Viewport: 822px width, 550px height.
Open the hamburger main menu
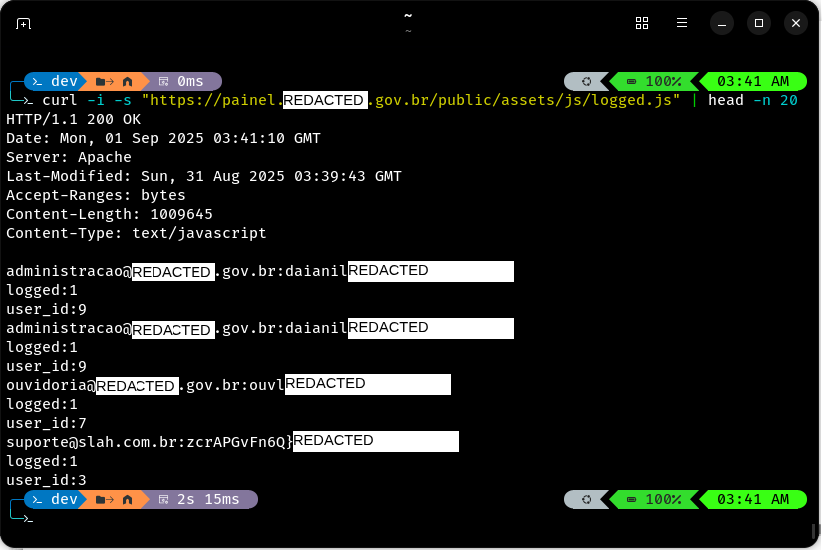tap(682, 23)
